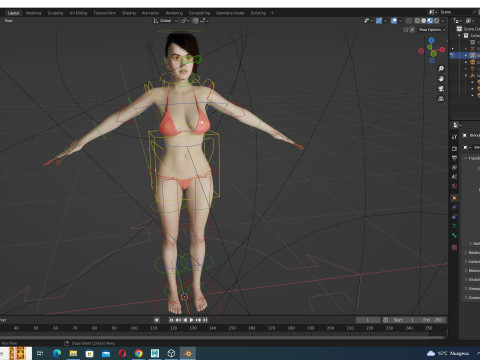The width and height of the screenshot is (480, 360).
Task: Open View Layer properties tab
Action: tap(454, 167)
